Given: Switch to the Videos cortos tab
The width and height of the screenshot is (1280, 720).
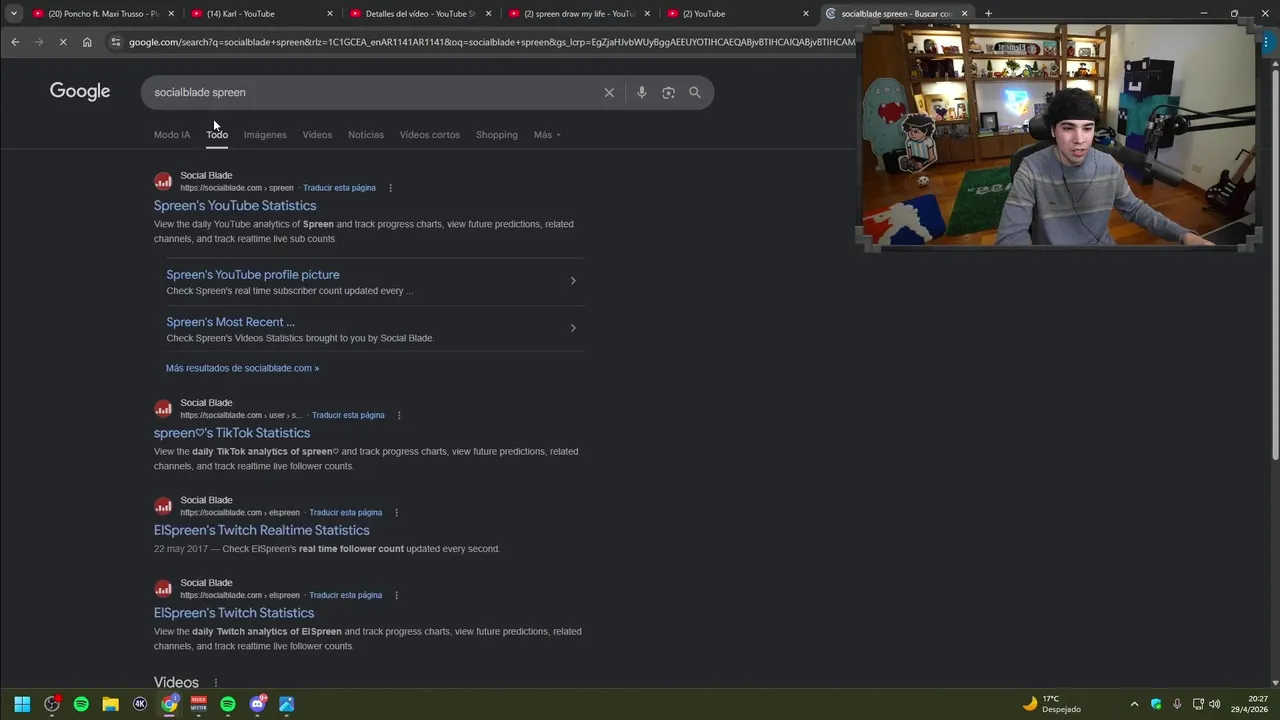Looking at the screenshot, I should pos(430,135).
